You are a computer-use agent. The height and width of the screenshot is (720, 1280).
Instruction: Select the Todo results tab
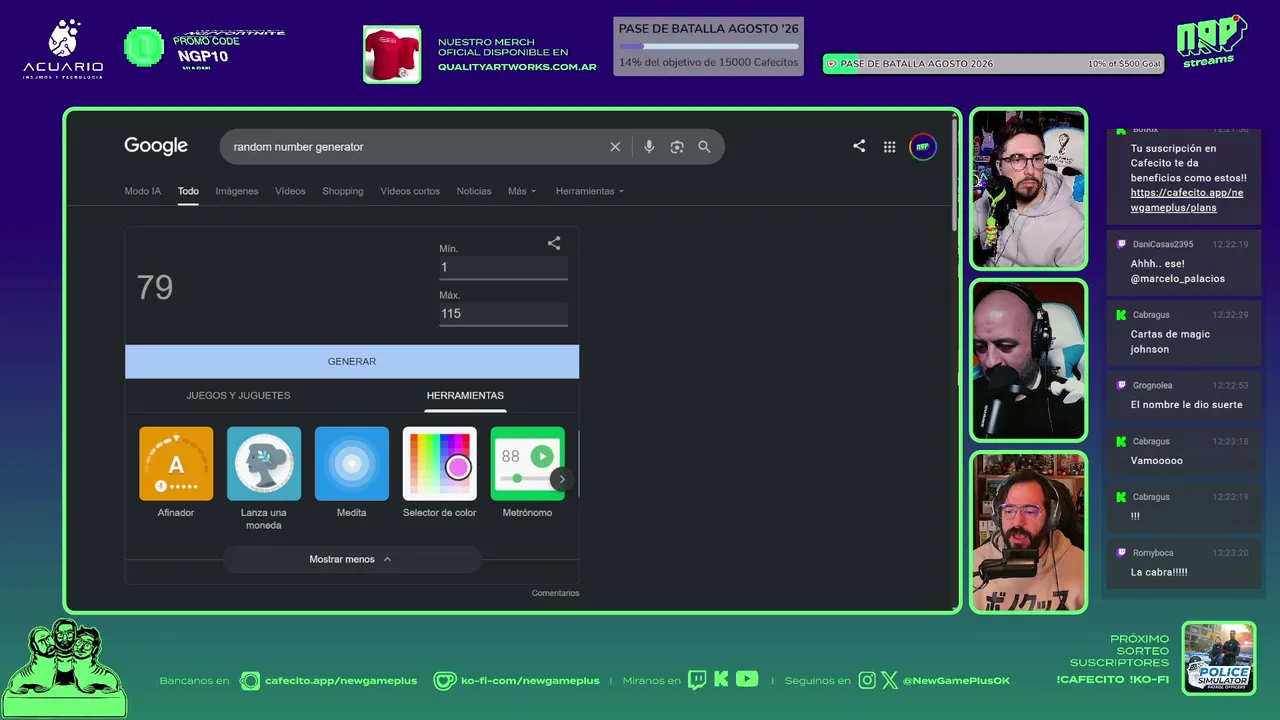[x=188, y=191]
